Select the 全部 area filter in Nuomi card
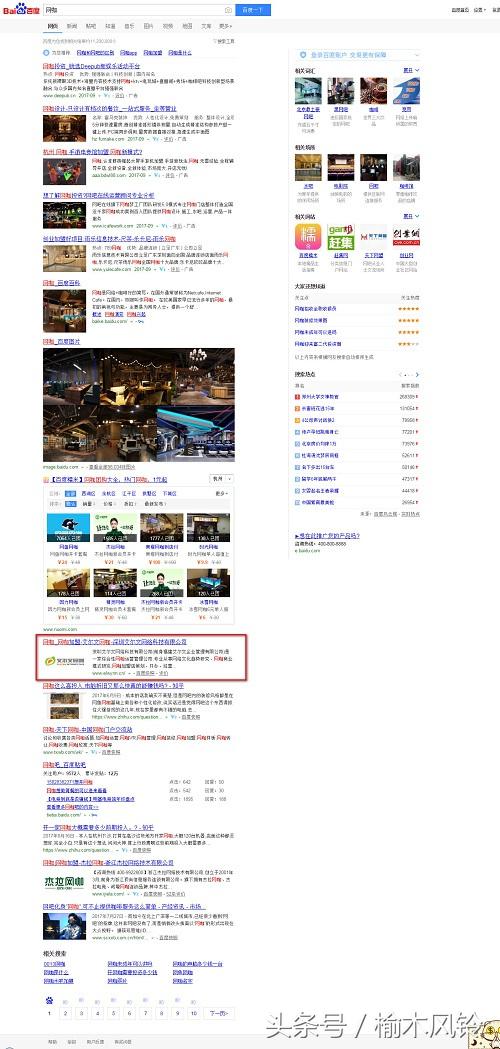The image size is (500, 1049). (x=70, y=493)
